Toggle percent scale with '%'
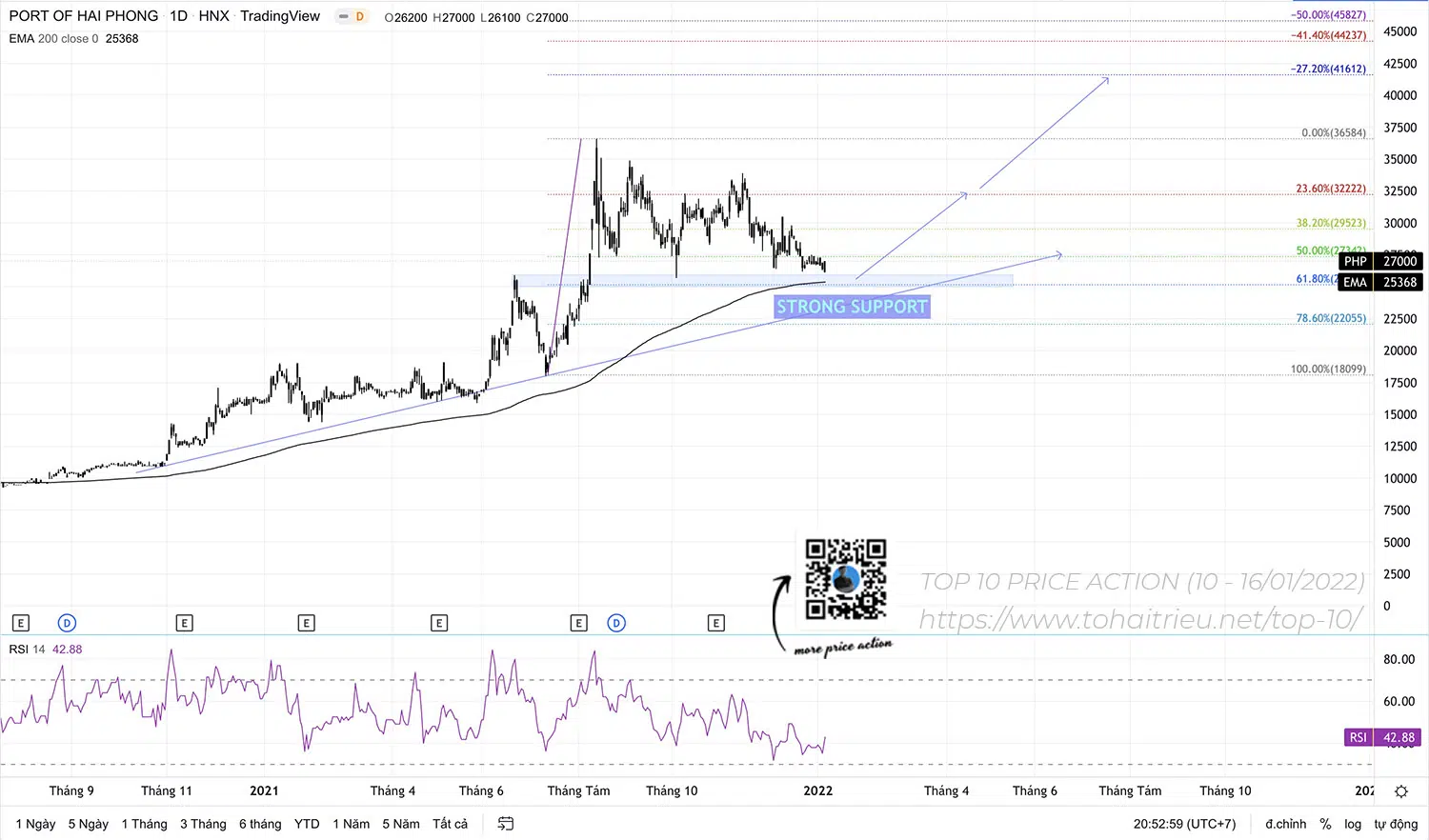Screen dimensions: 1429x840 [1325, 824]
